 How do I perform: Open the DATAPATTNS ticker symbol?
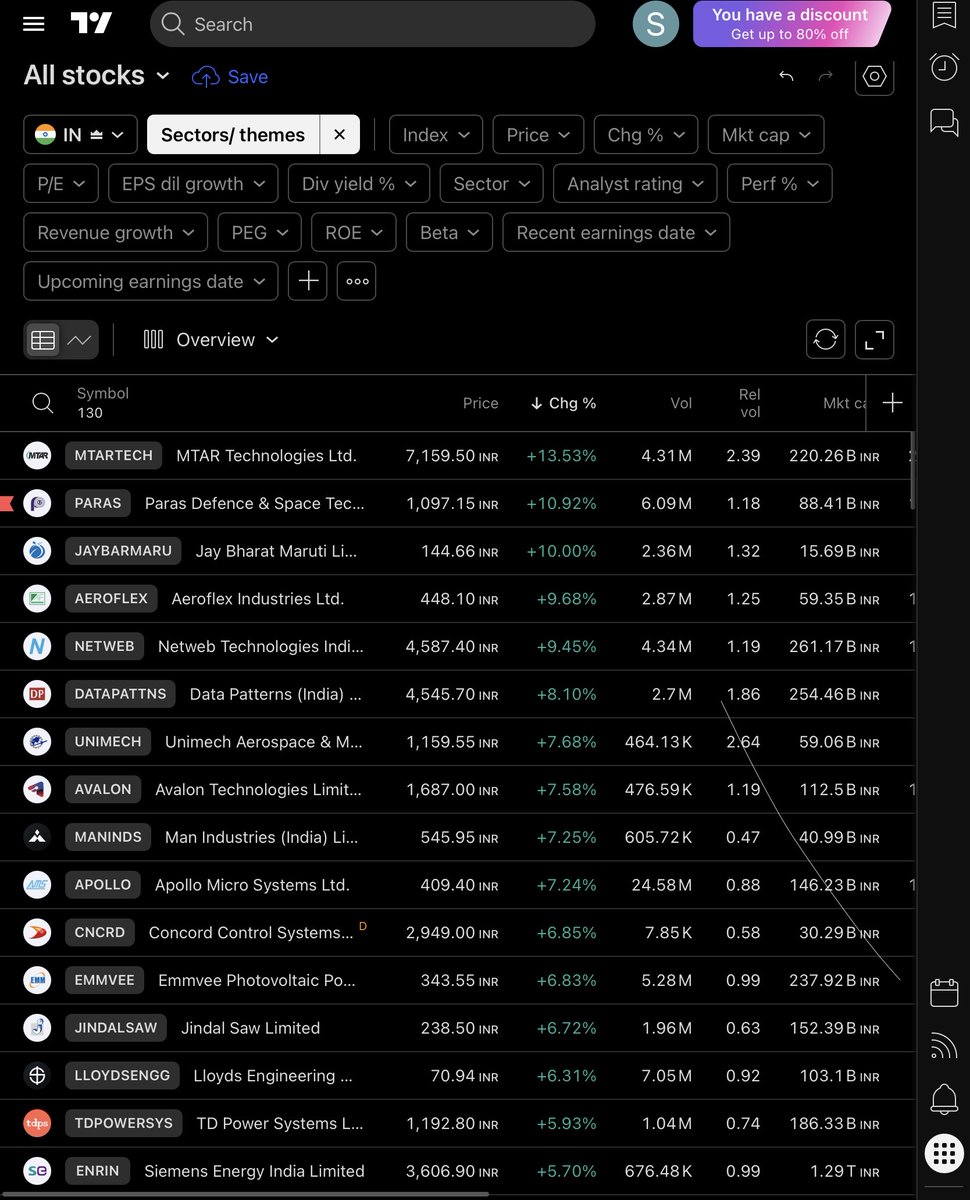[121, 694]
